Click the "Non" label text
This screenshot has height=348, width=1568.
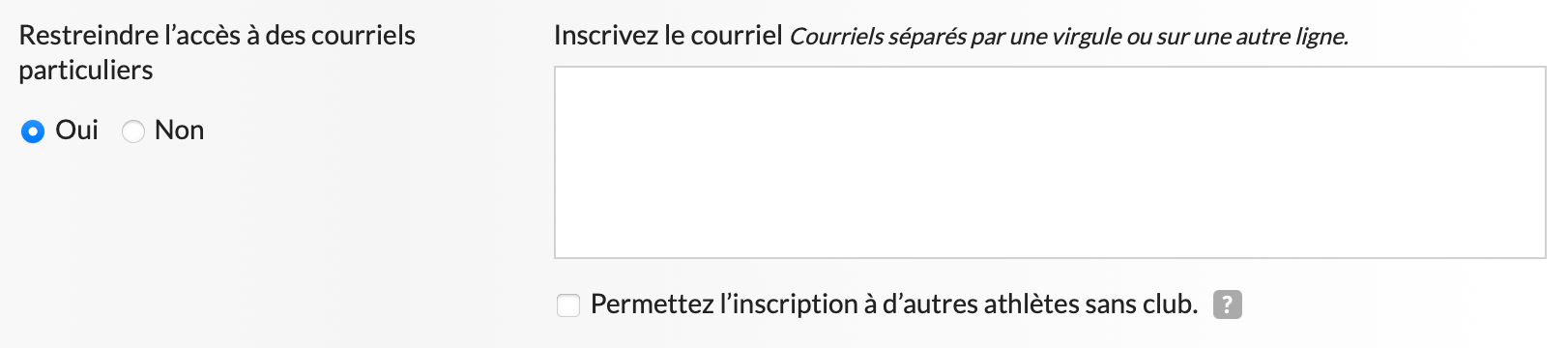179,130
